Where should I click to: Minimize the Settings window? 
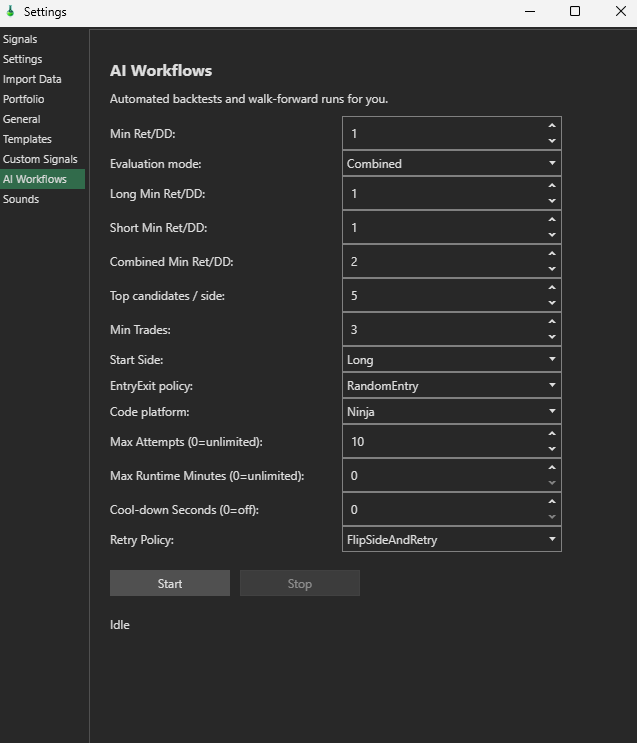[530, 11]
